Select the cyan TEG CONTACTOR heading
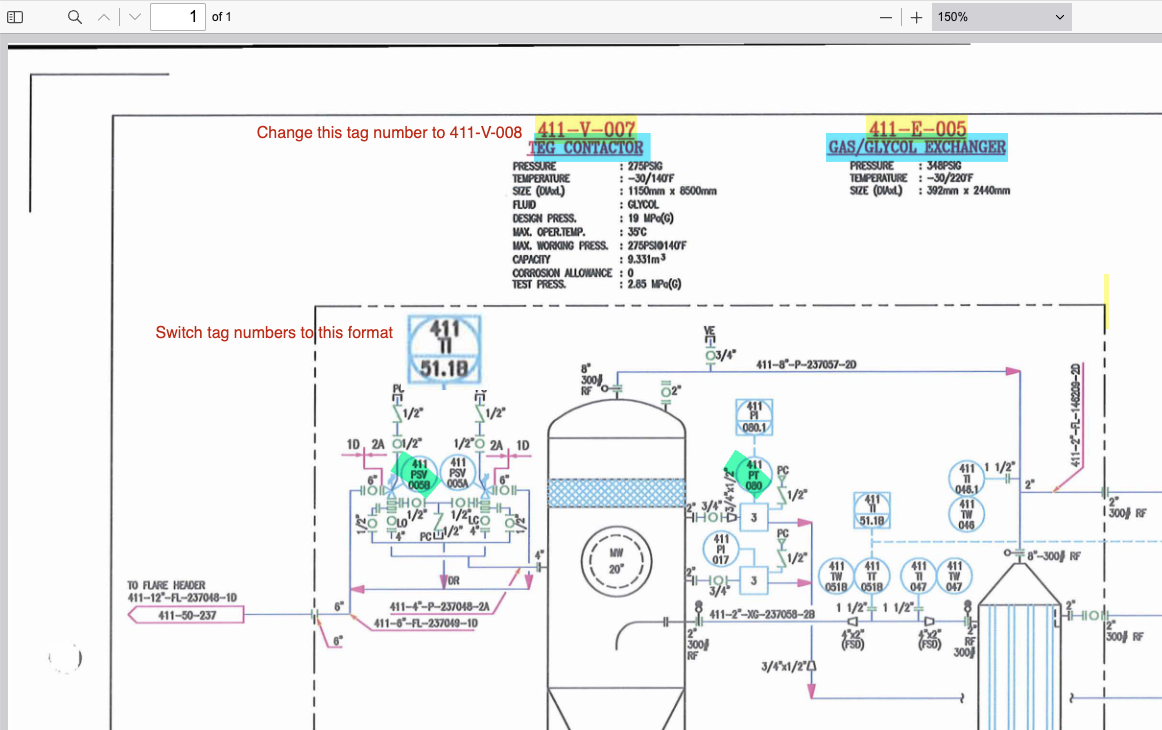 click(589, 148)
